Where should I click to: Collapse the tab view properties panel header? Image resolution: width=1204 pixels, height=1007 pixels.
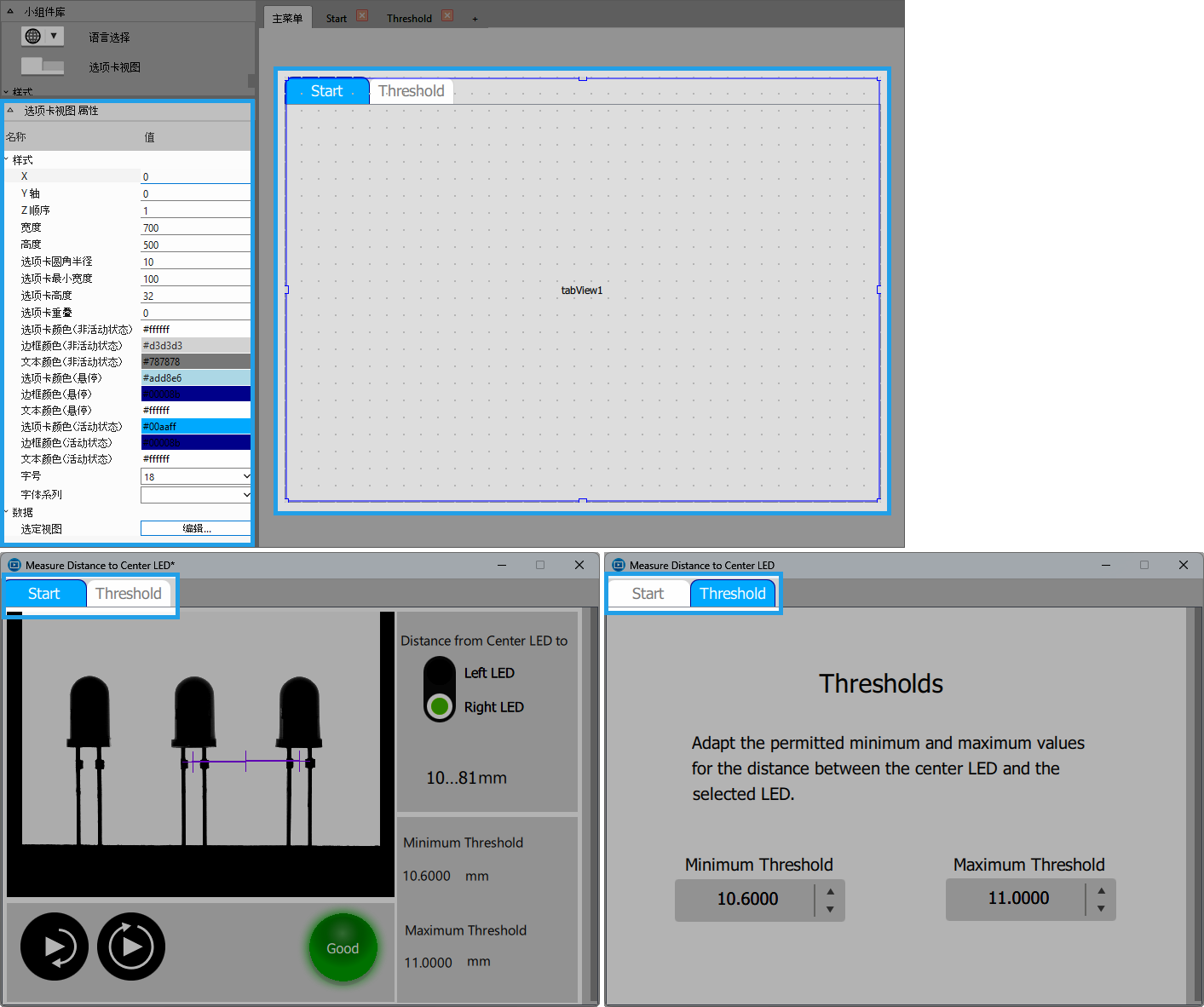pyautogui.click(x=10, y=111)
